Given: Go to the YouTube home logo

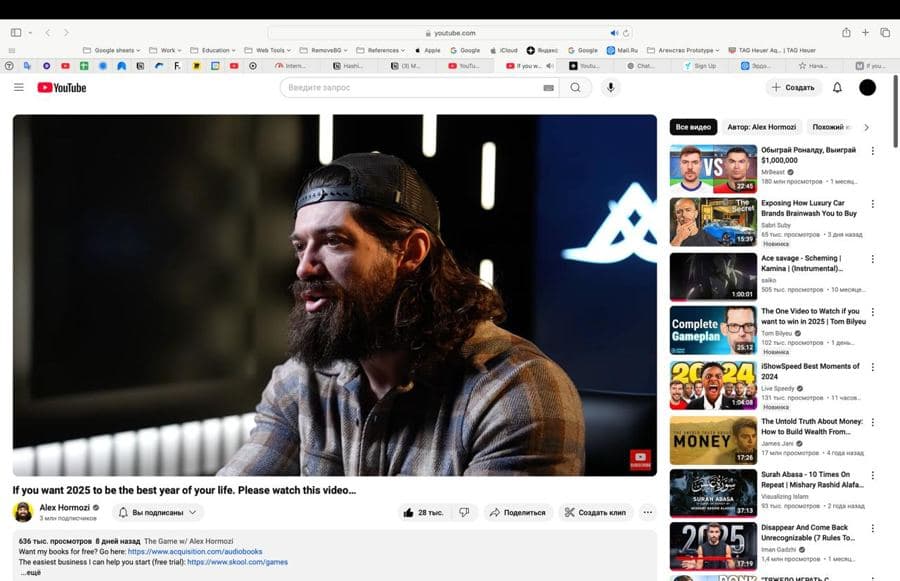Looking at the screenshot, I should tap(62, 87).
